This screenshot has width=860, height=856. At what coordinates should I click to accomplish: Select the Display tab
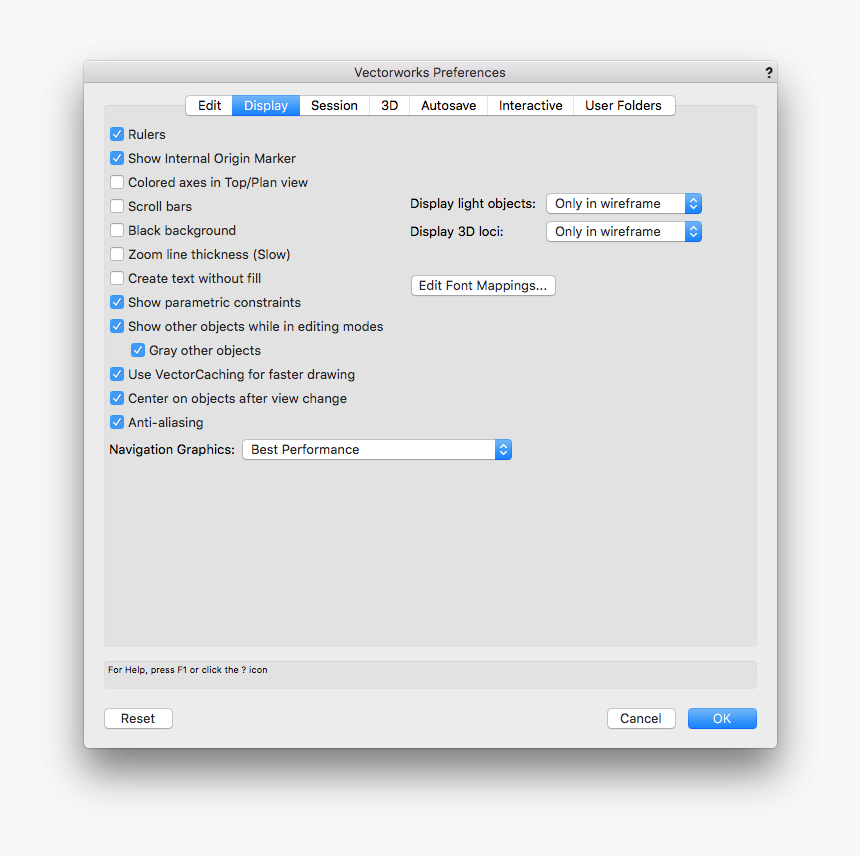coord(266,105)
